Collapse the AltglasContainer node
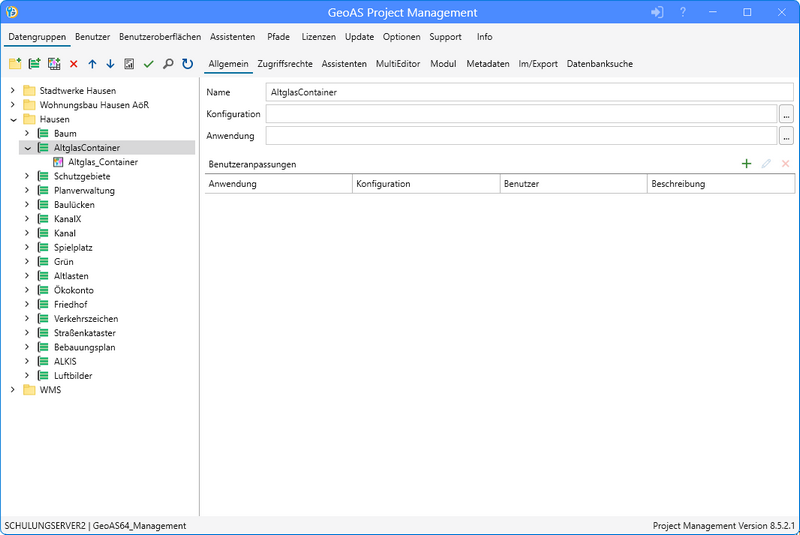The height and width of the screenshot is (535, 800). click(27, 148)
